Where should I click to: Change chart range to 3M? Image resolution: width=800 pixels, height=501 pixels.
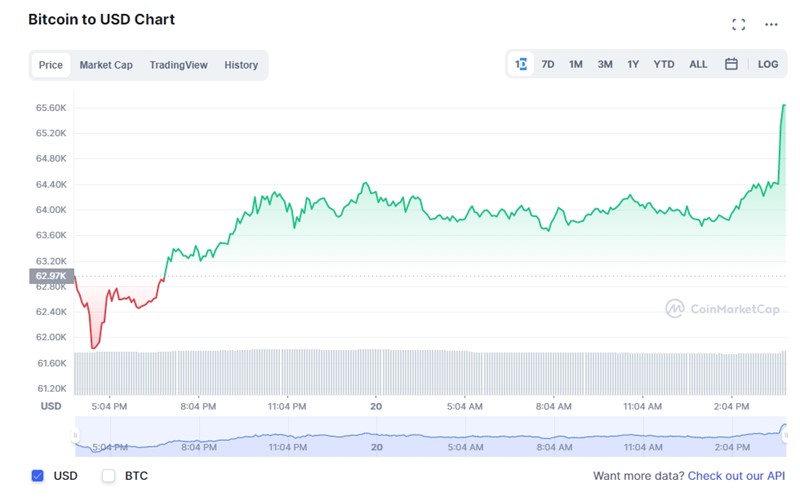605,64
